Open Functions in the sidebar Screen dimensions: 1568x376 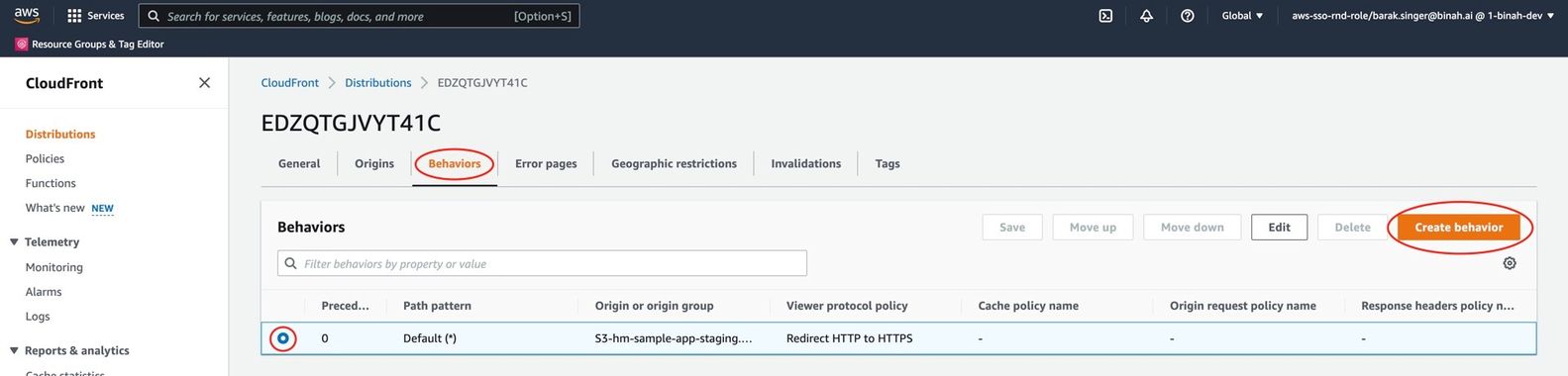51,184
